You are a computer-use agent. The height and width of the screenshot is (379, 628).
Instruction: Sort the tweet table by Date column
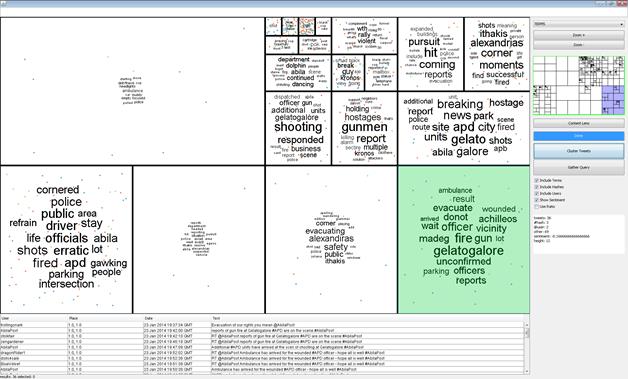point(177,318)
